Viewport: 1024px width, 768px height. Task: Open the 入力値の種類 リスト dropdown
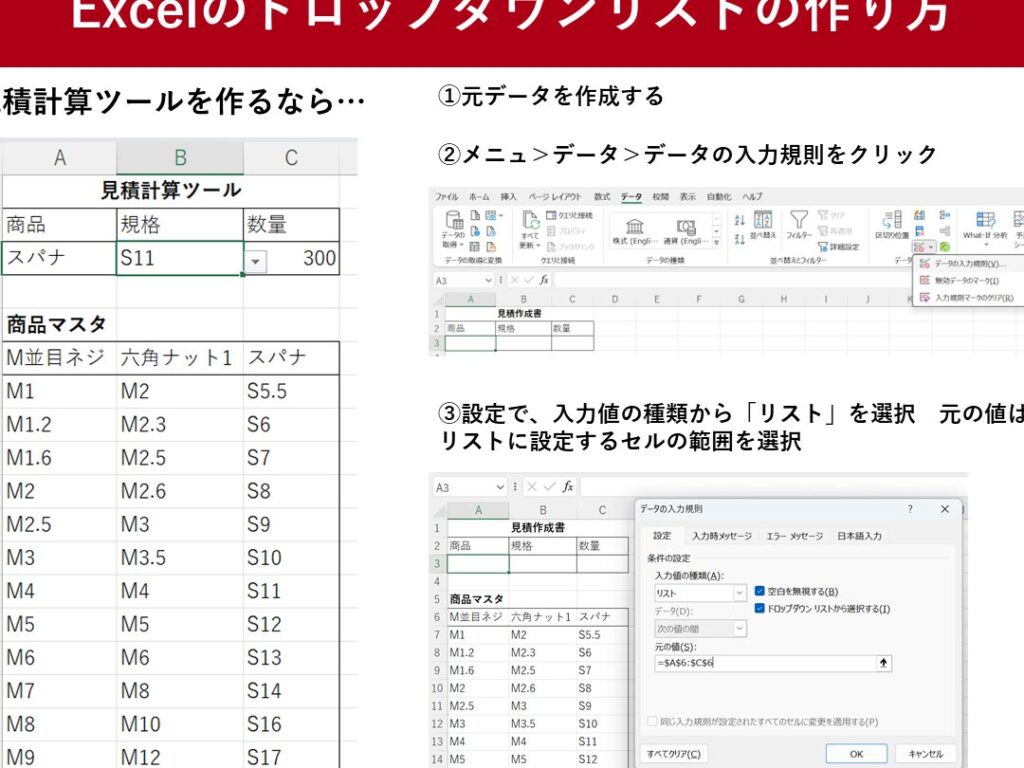pos(740,593)
